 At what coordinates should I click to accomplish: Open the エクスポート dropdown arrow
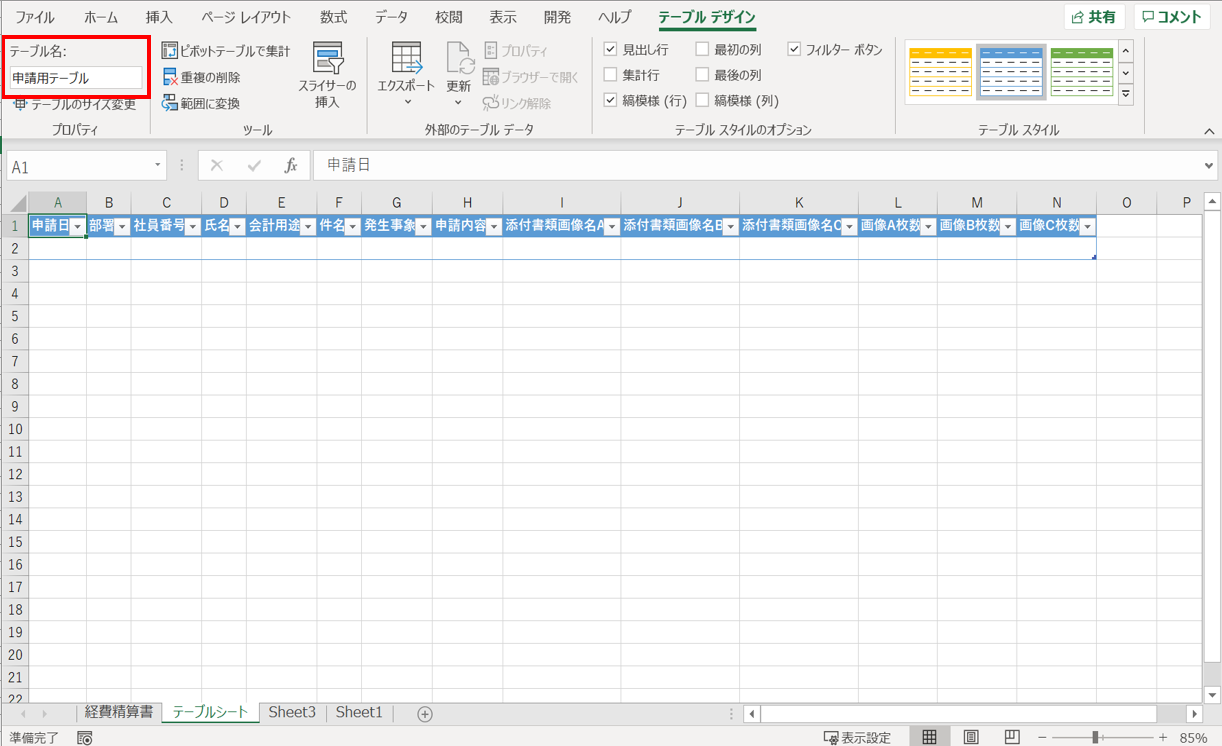click(x=407, y=102)
